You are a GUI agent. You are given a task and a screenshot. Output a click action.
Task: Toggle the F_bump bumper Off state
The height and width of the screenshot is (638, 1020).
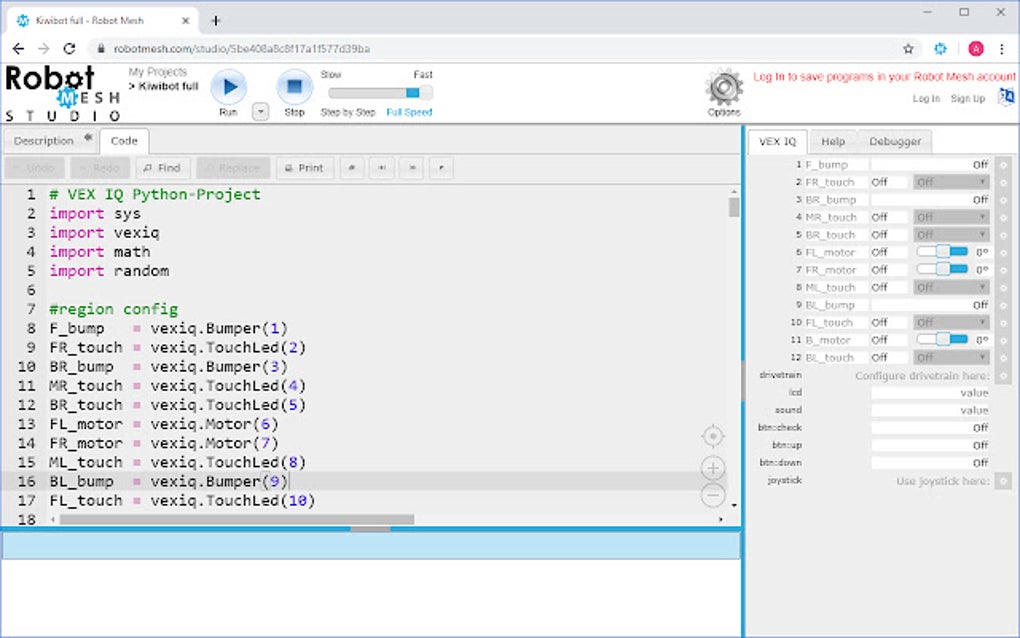coord(981,163)
